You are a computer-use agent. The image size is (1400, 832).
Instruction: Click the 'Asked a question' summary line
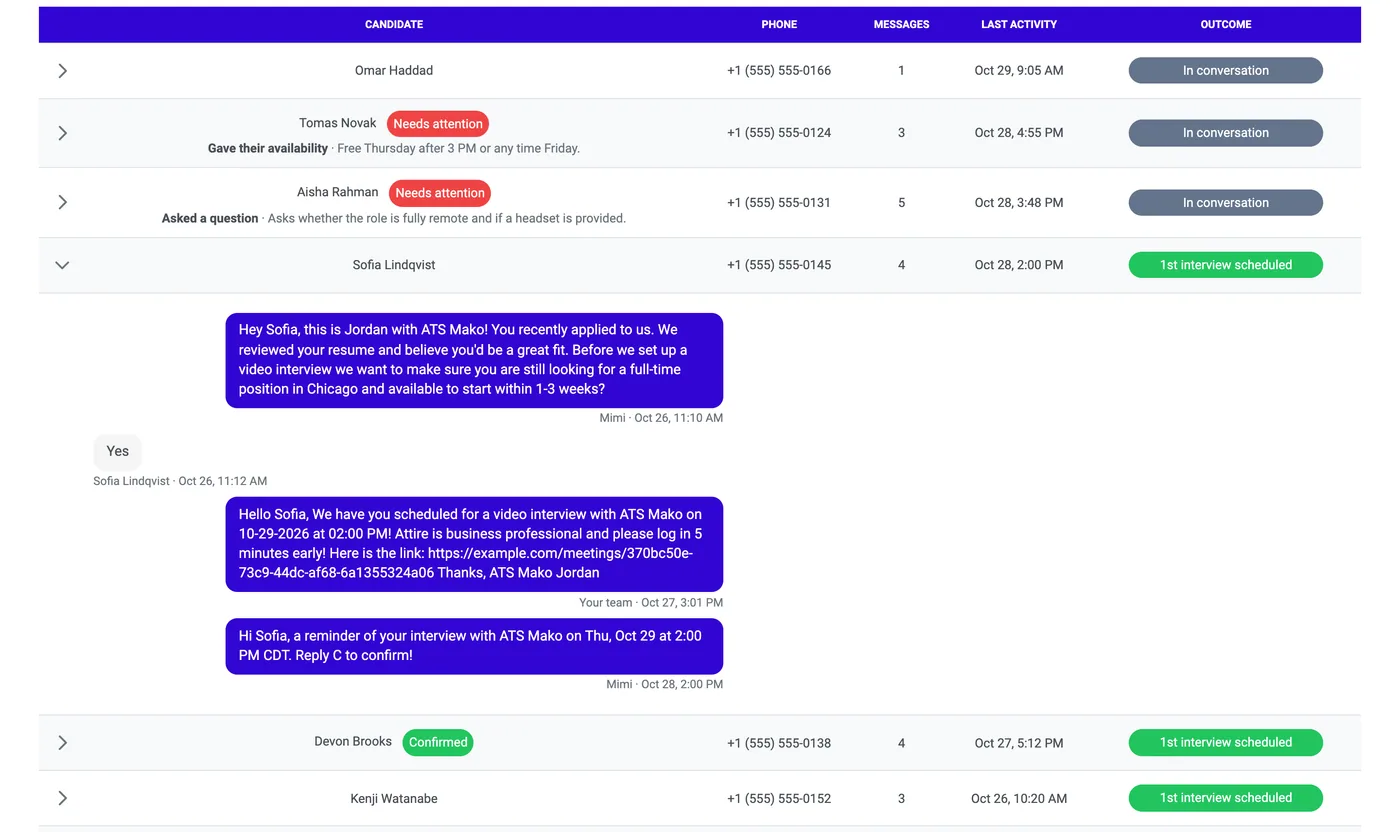click(x=394, y=218)
